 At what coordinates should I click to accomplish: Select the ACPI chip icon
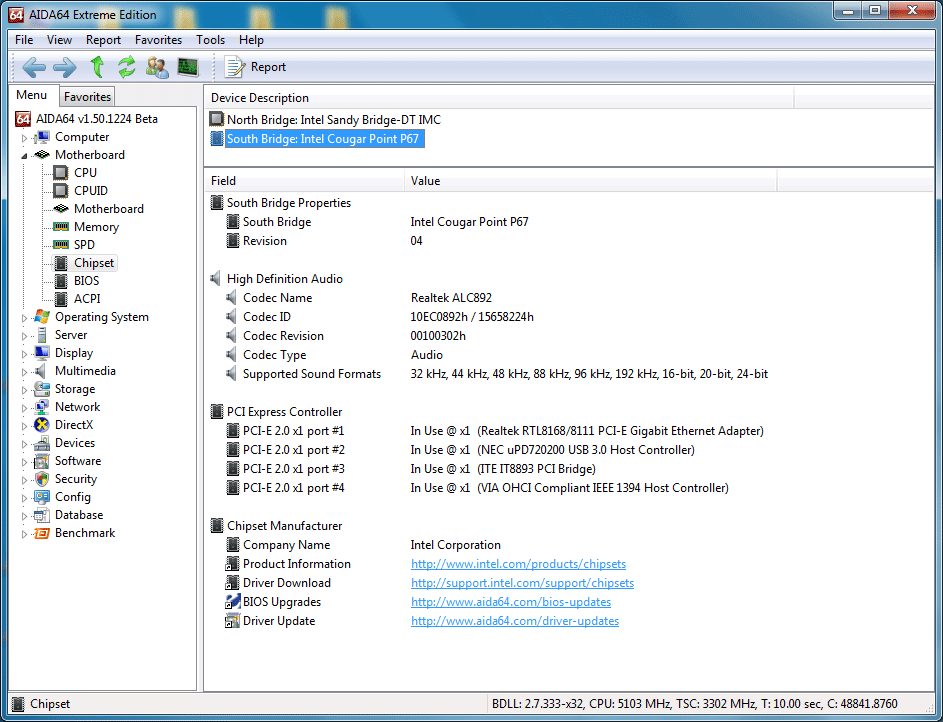[61, 299]
